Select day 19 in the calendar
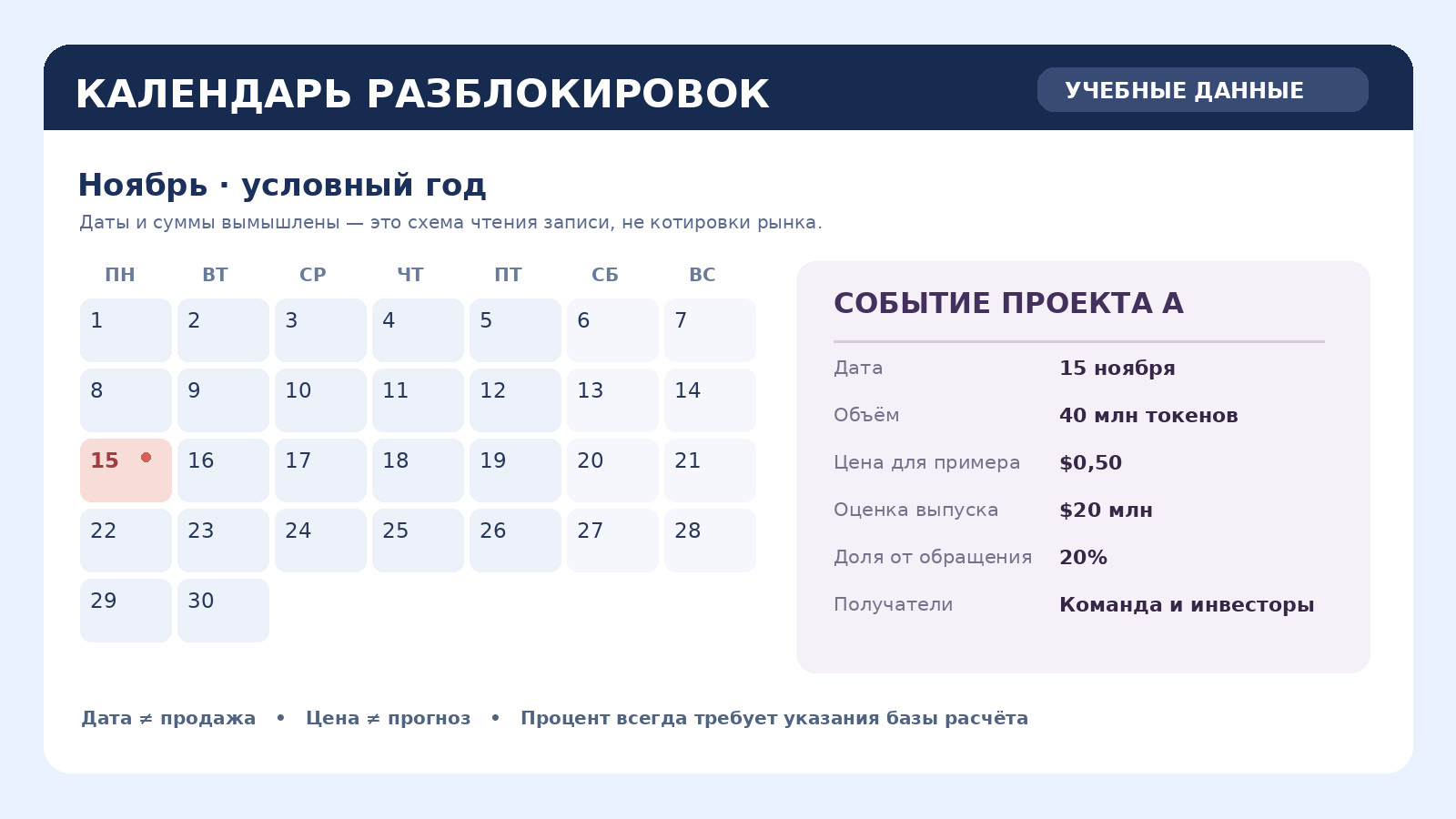Viewport: 1456px width, 819px height. [515, 470]
